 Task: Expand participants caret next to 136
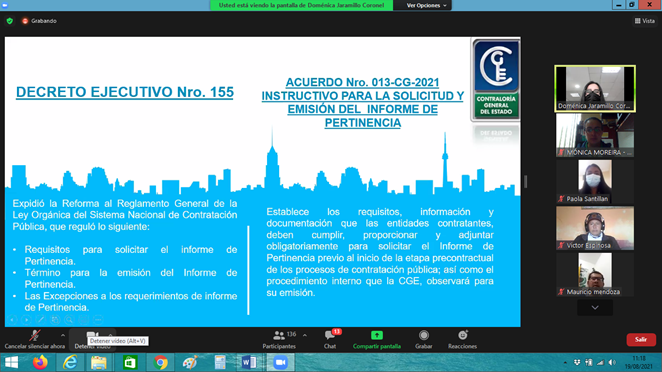click(305, 336)
